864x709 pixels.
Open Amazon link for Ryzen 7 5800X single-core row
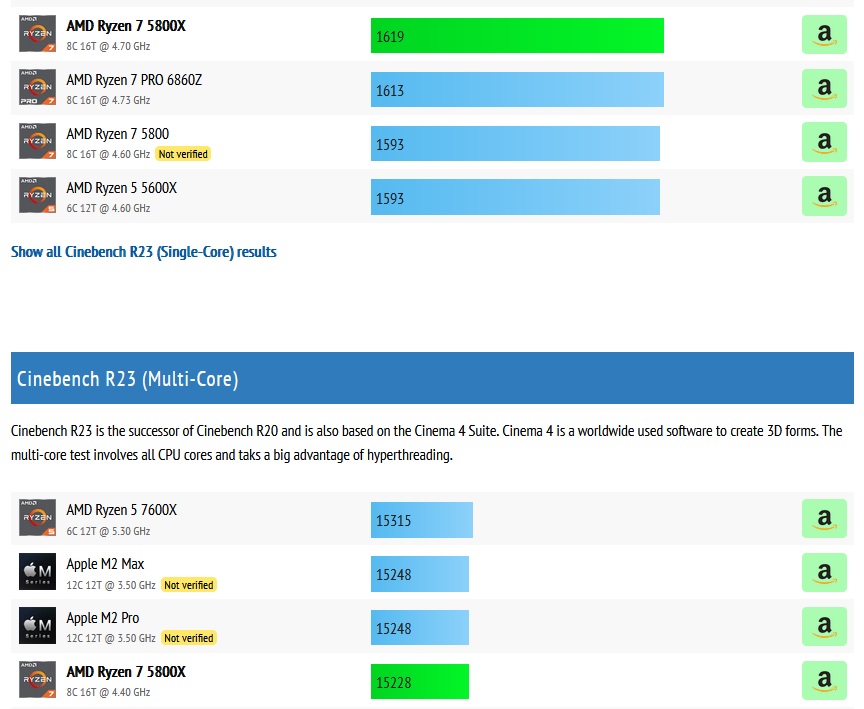pyautogui.click(x=824, y=35)
